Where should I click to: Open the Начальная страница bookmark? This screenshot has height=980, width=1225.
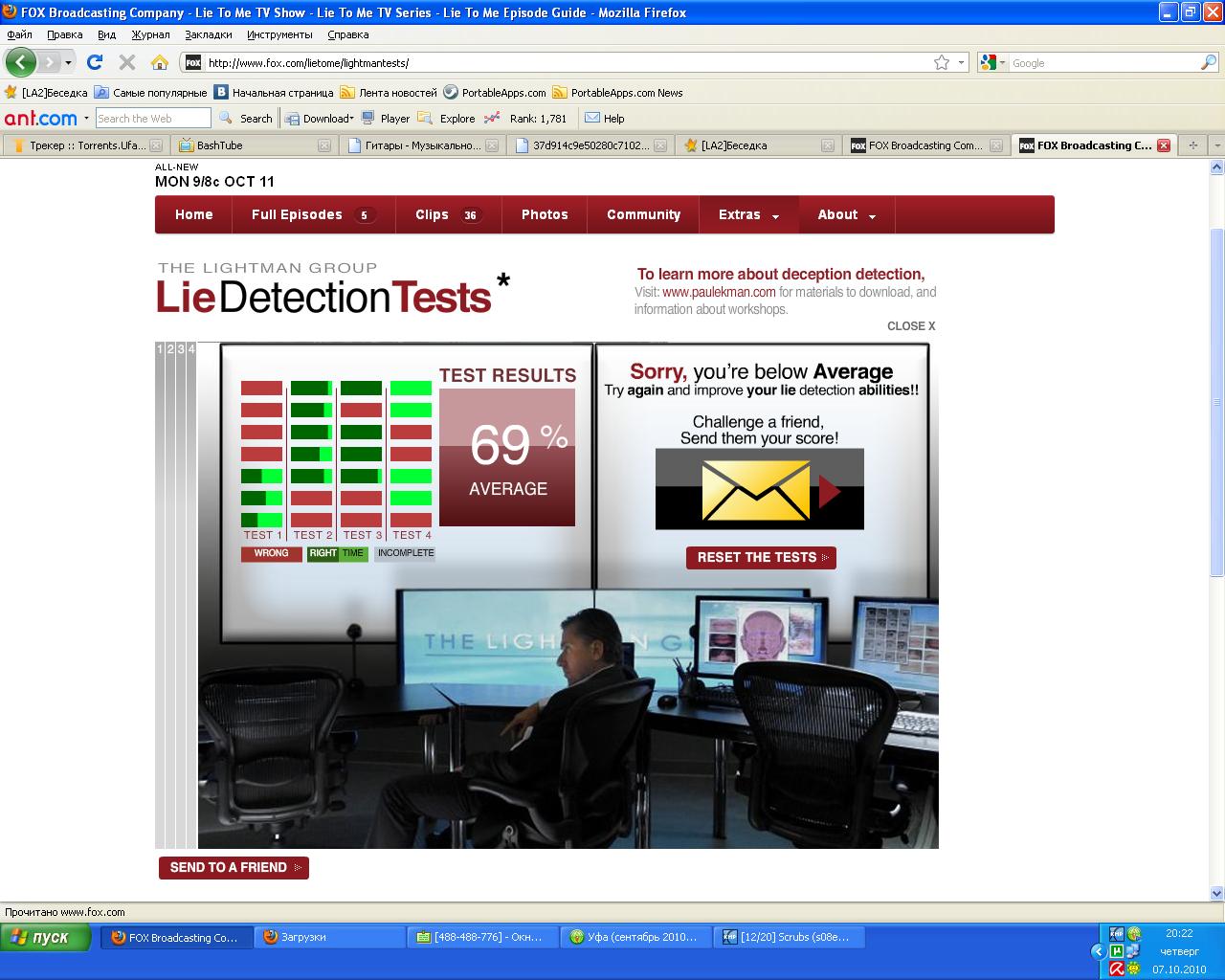pos(274,93)
